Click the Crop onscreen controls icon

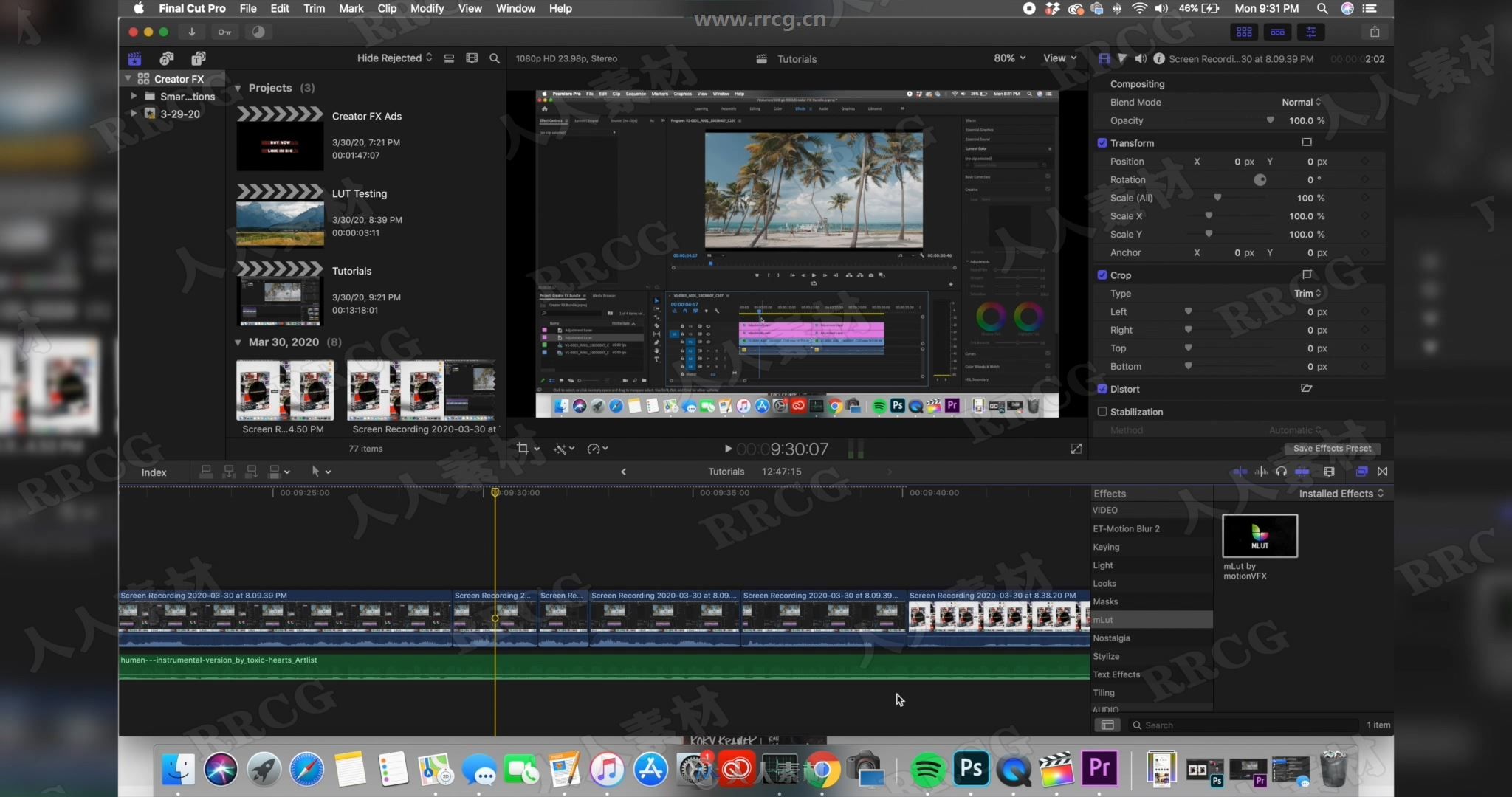click(x=1307, y=274)
